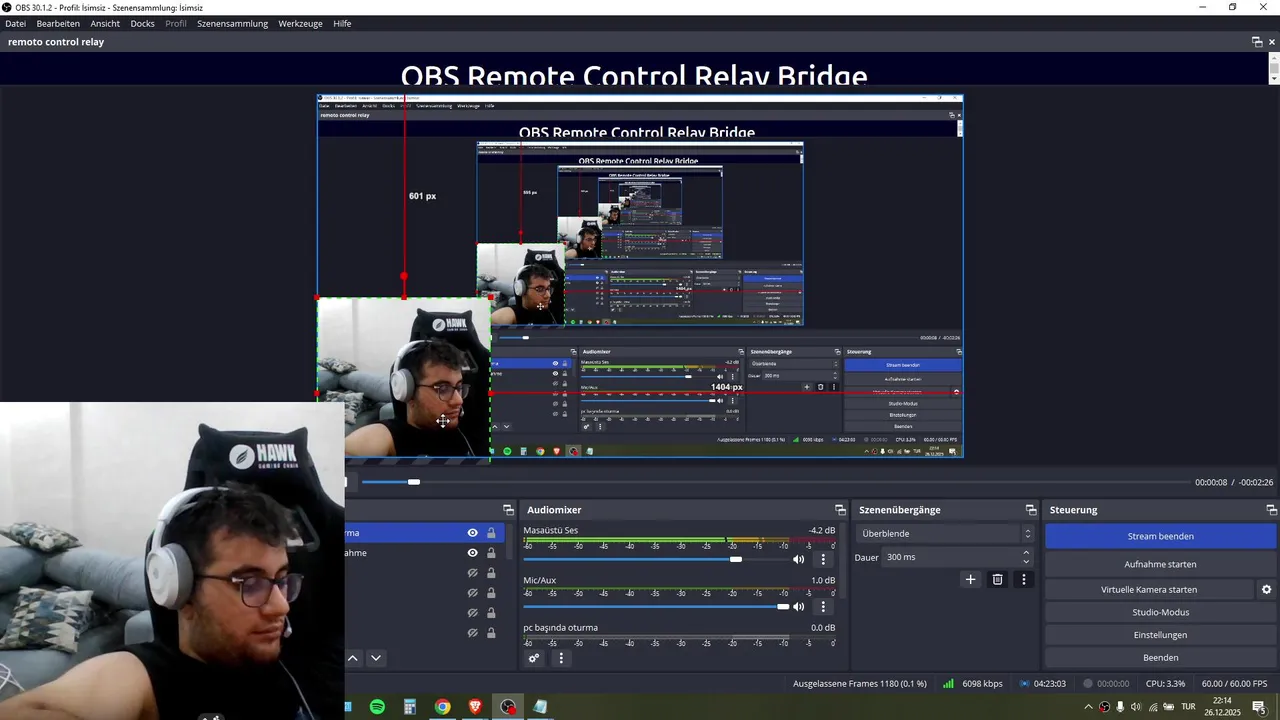The image size is (1280, 720).
Task: Click relay dock scrollbar down arrow
Action: (x=1273, y=78)
